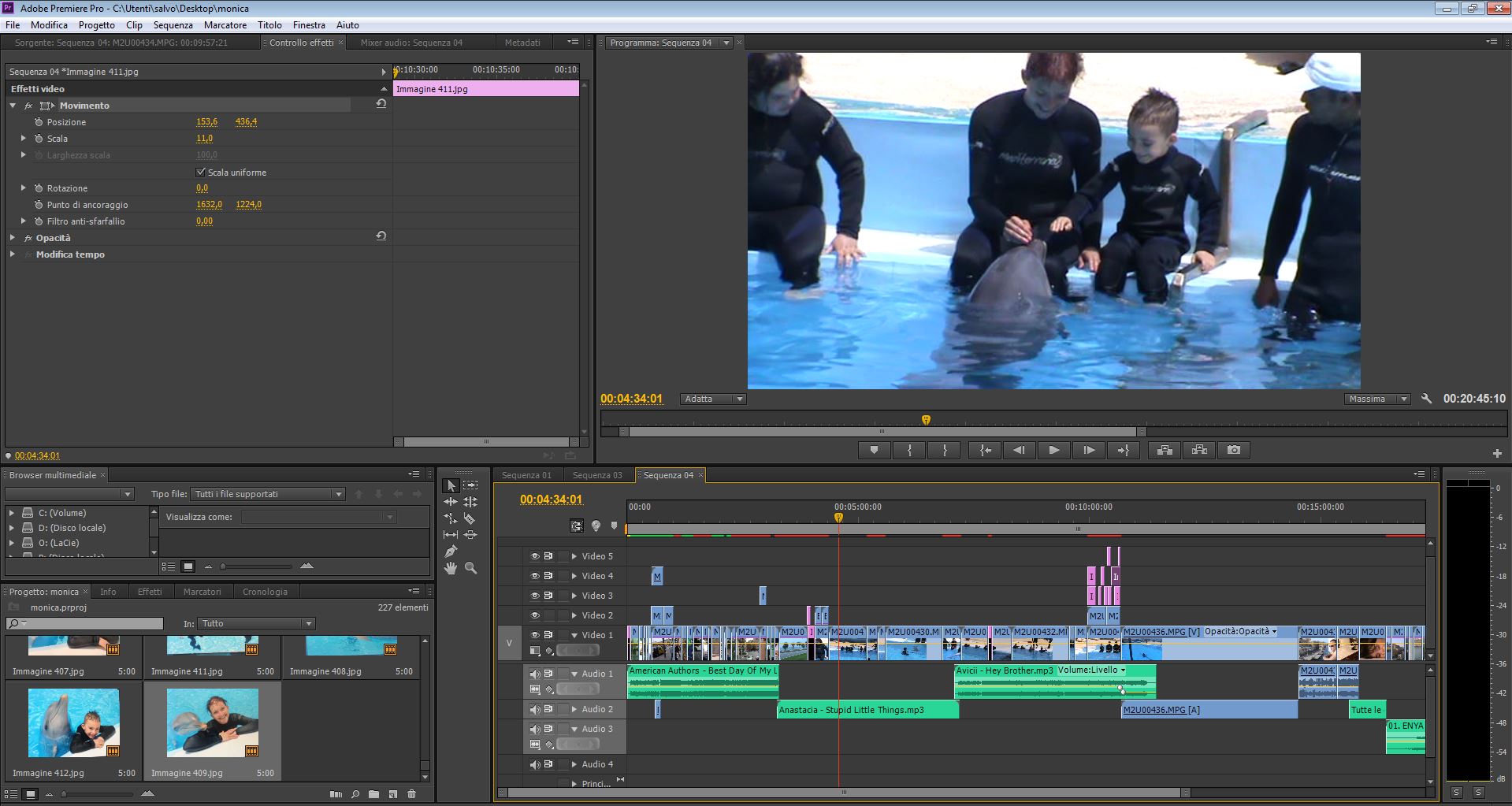Switch to Sequenza 01 timeline tab
Viewport: 1512px width, 806px height.
pos(527,475)
